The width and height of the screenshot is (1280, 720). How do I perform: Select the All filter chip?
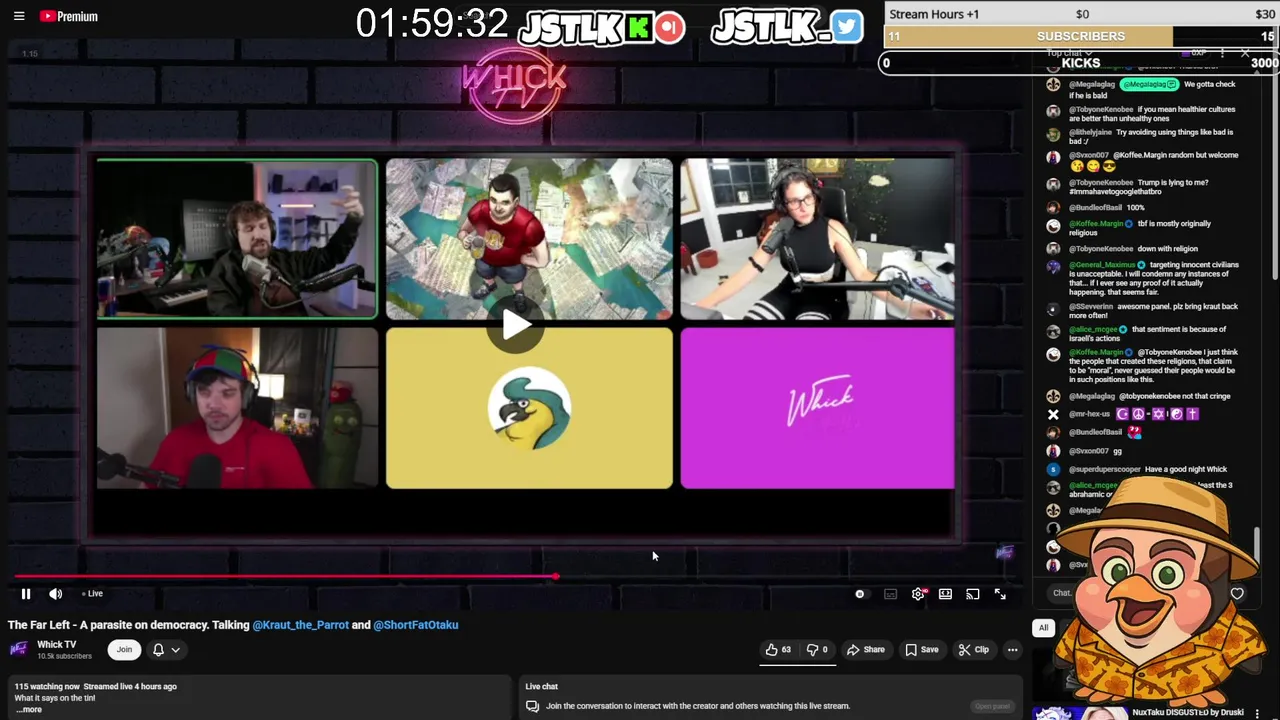tap(1043, 628)
